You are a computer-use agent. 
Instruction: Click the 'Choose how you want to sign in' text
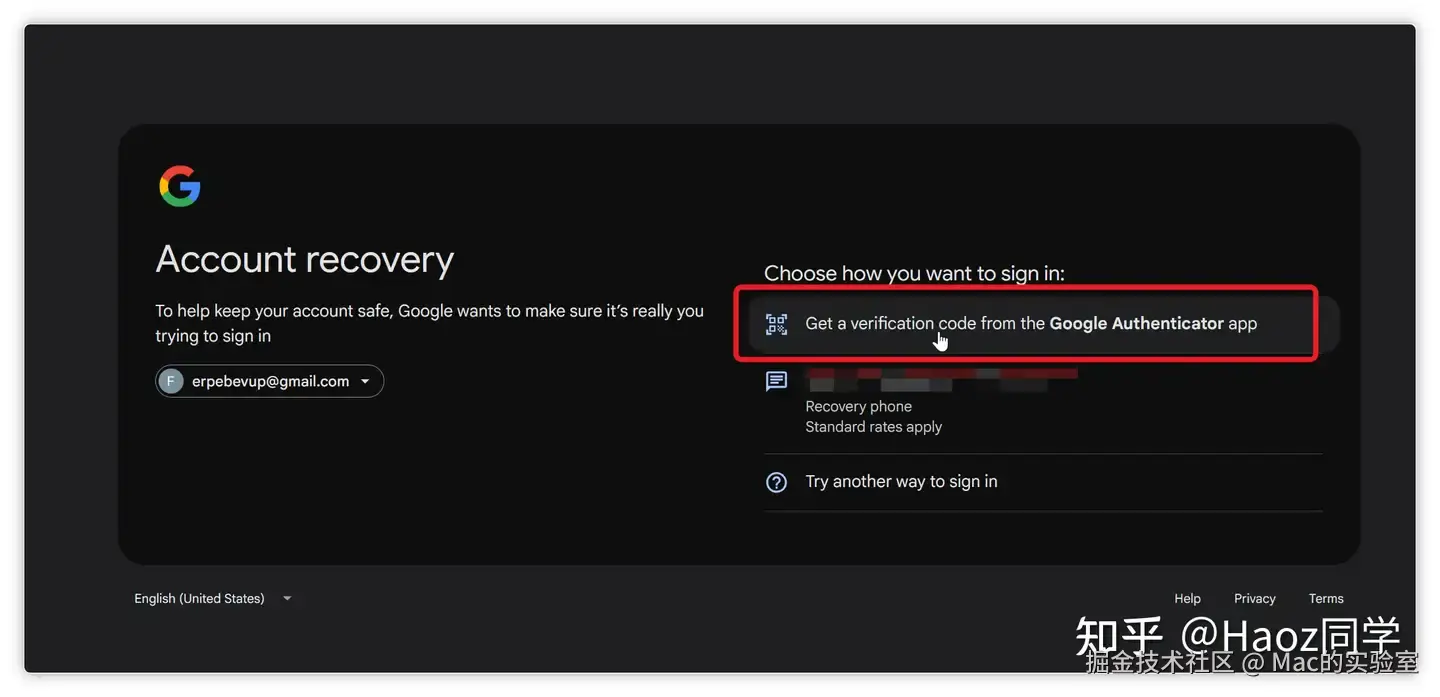[914, 273]
